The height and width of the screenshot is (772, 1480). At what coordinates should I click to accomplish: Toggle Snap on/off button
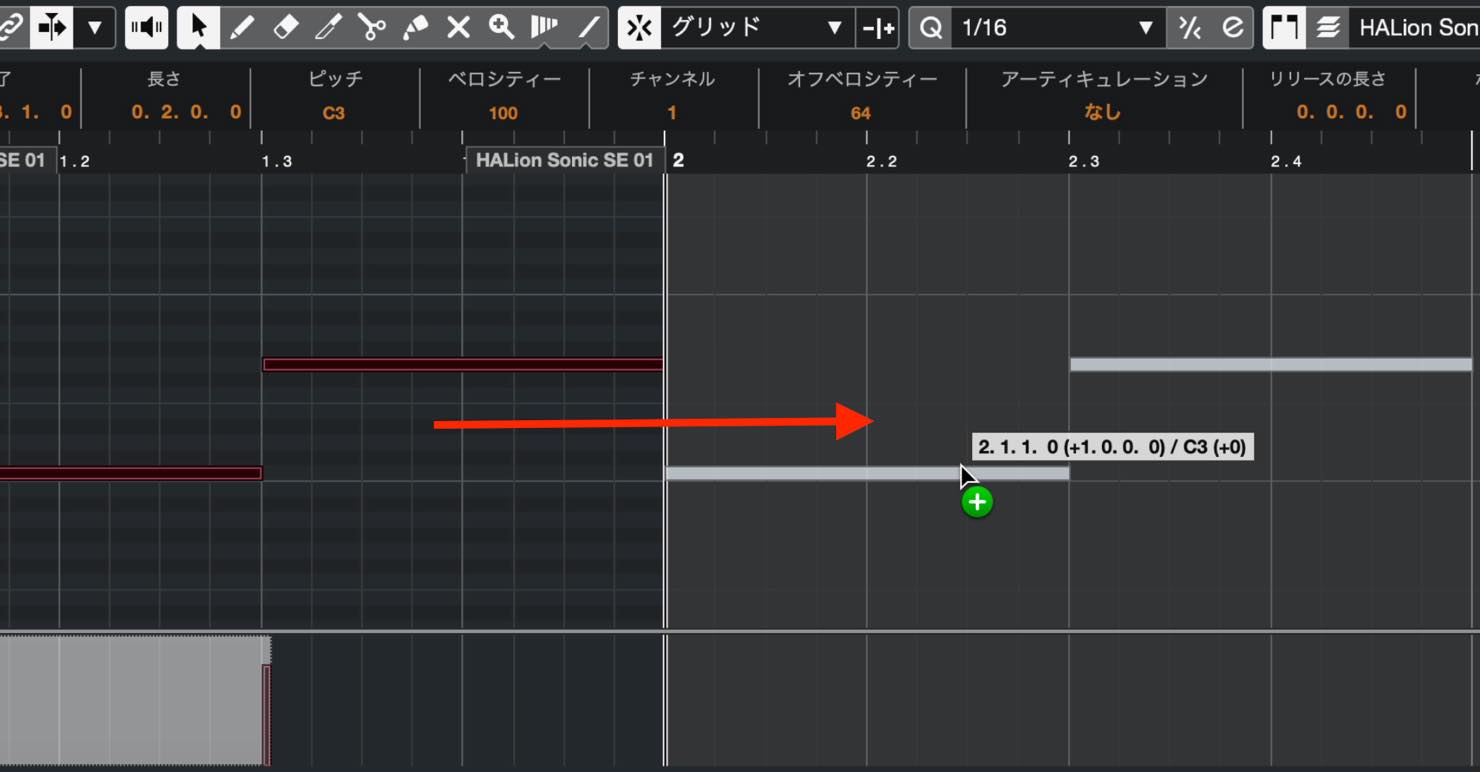coord(639,28)
